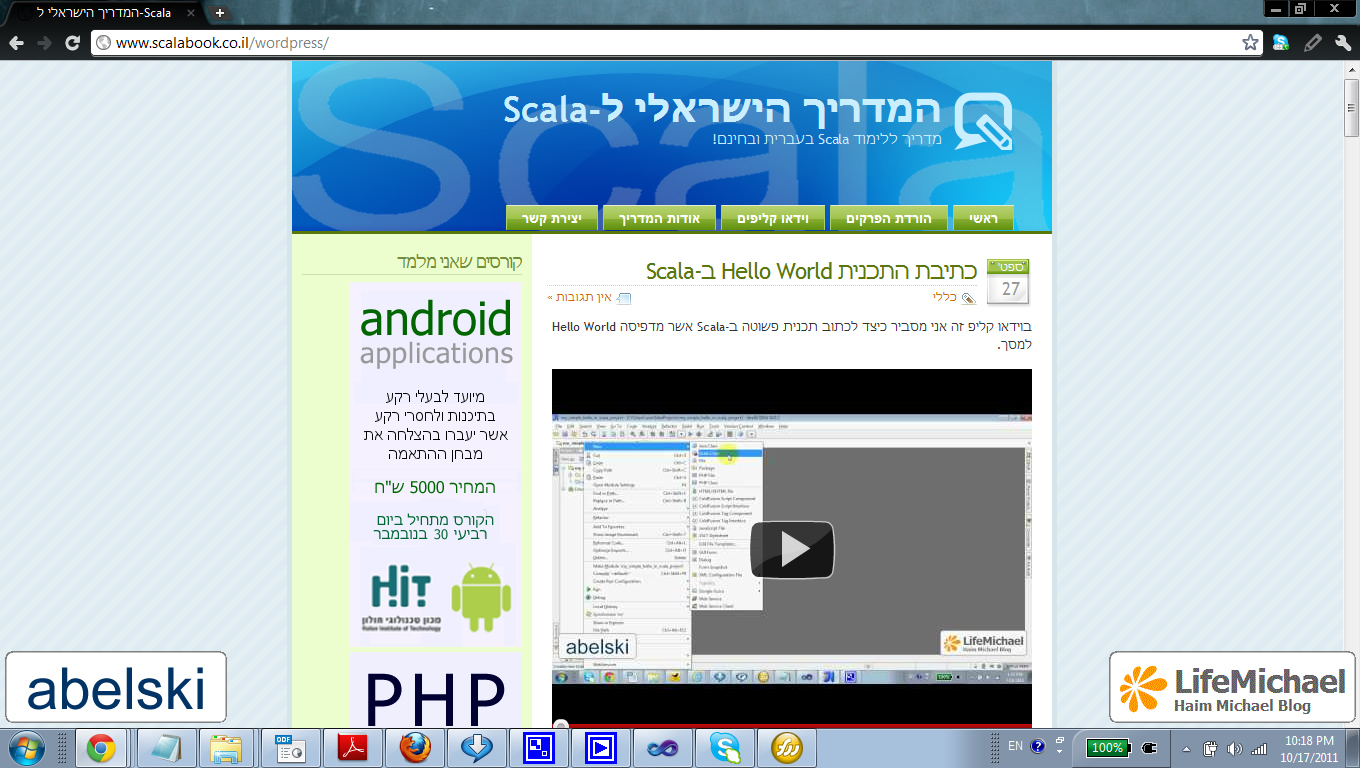Open the notepad icon in the taskbar
1360x768 pixels.
[166, 747]
